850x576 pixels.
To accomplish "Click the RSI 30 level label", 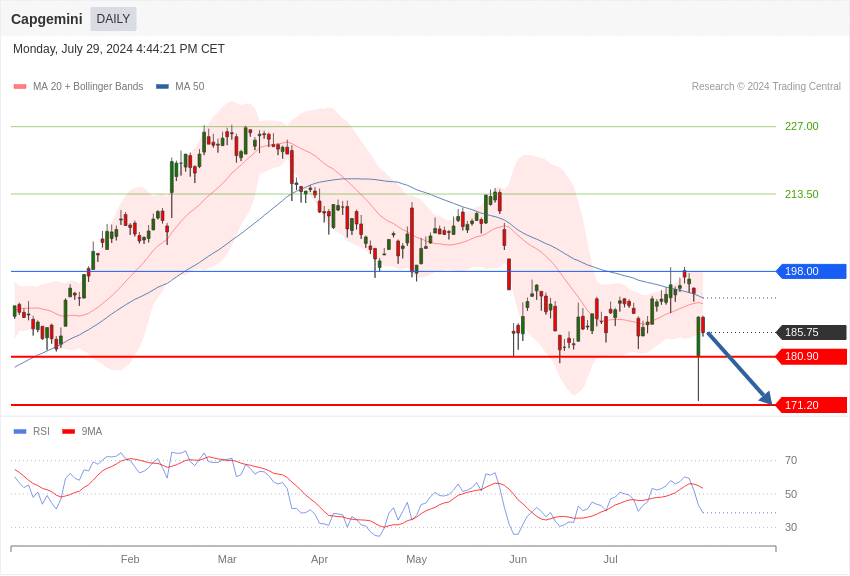I will 791,527.
